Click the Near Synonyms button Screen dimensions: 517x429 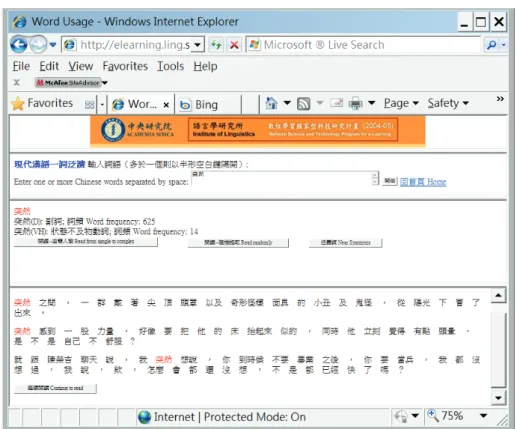[x=345, y=243]
